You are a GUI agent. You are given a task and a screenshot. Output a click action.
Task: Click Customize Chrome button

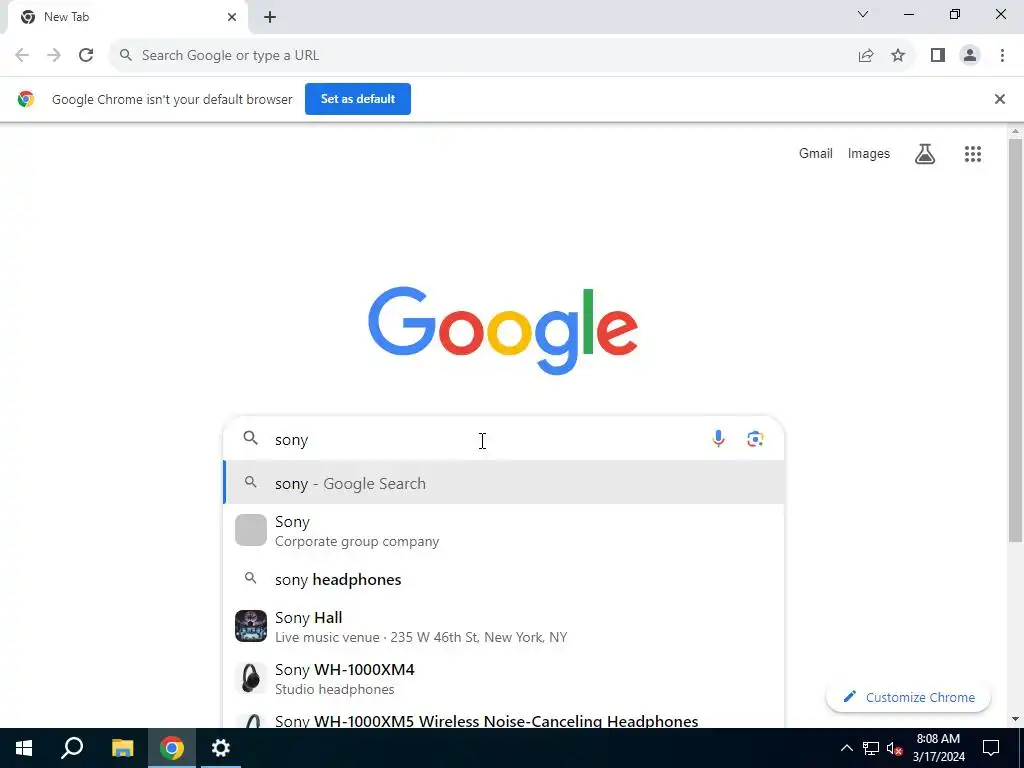click(x=908, y=697)
